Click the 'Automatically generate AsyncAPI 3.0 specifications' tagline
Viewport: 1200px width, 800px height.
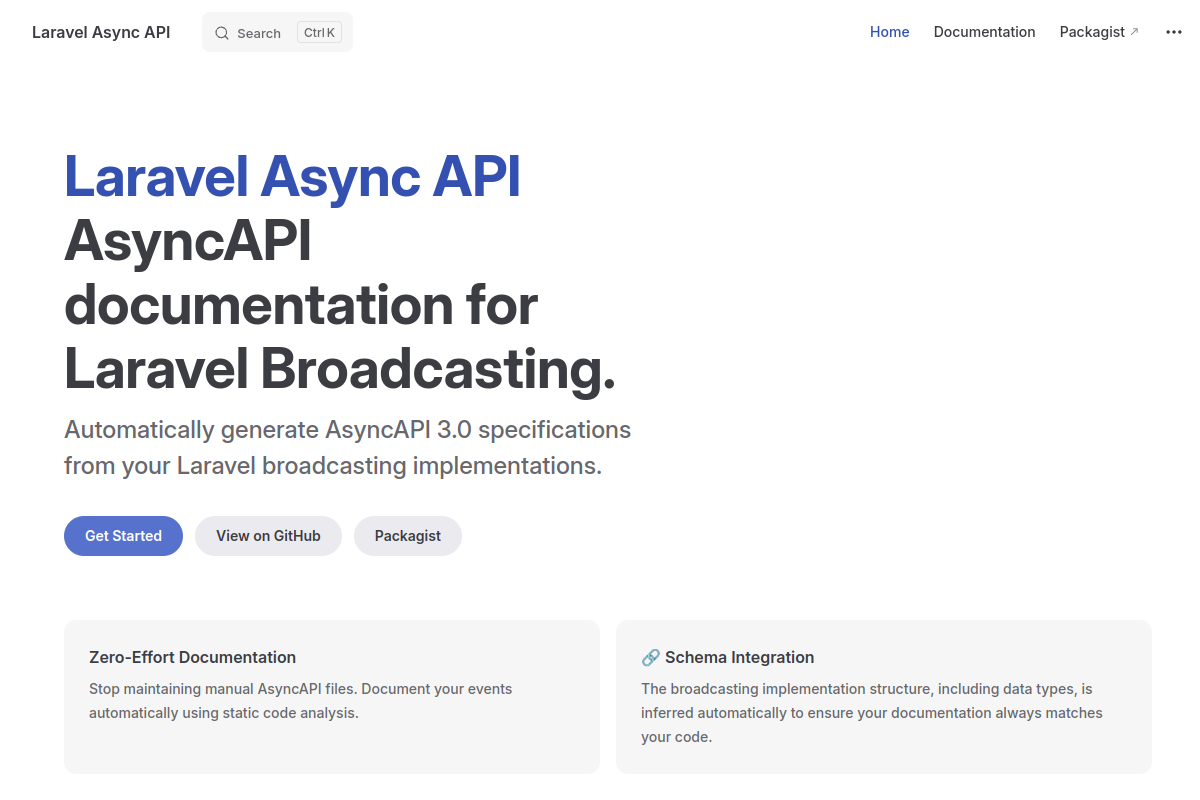pyautogui.click(x=348, y=430)
